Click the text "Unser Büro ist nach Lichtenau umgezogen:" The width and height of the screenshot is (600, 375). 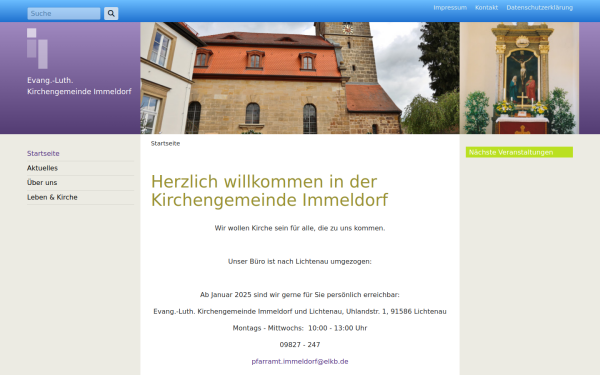(x=300, y=262)
